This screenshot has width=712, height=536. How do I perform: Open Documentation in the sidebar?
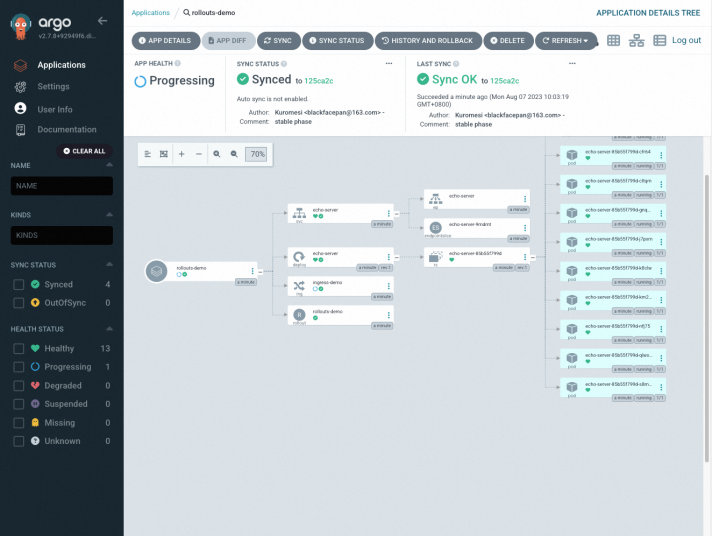[67, 129]
